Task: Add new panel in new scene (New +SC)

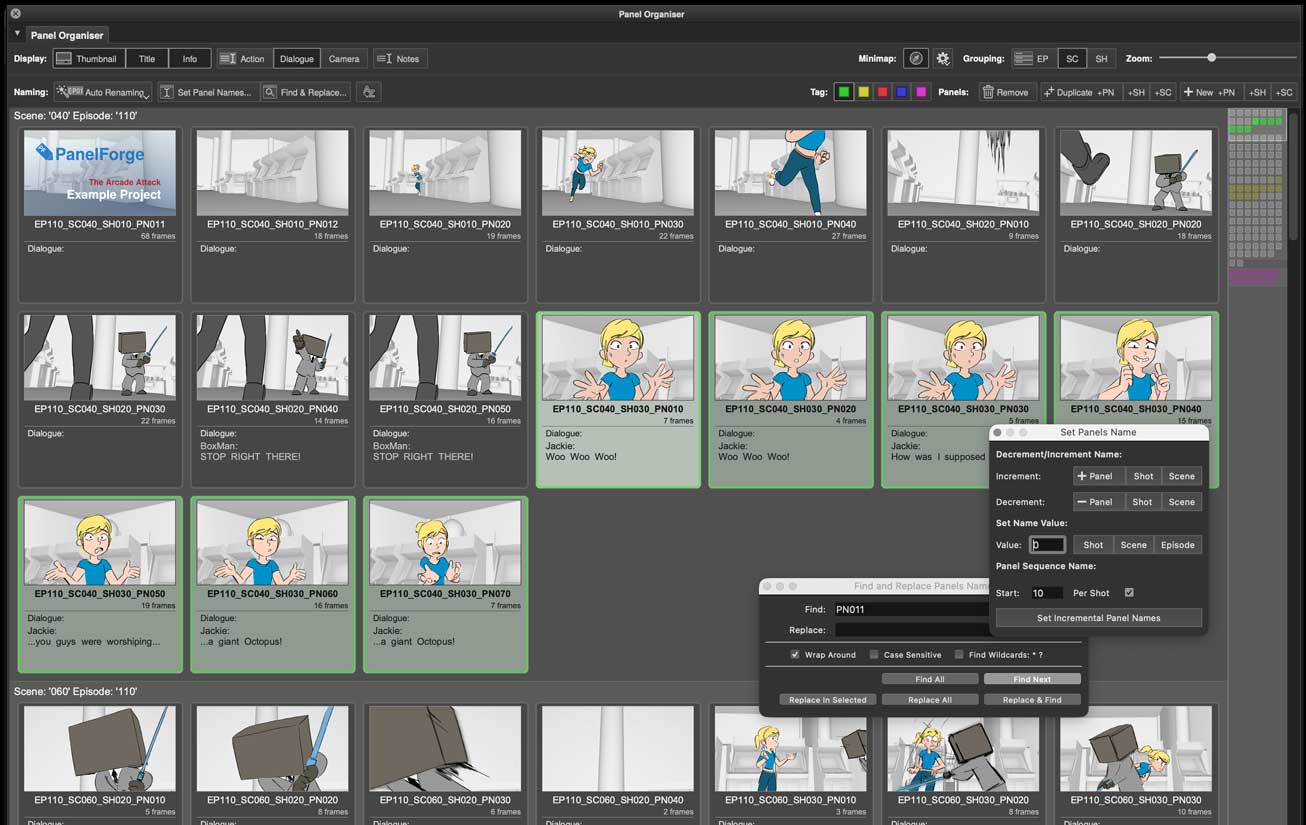Action: 1284,92
